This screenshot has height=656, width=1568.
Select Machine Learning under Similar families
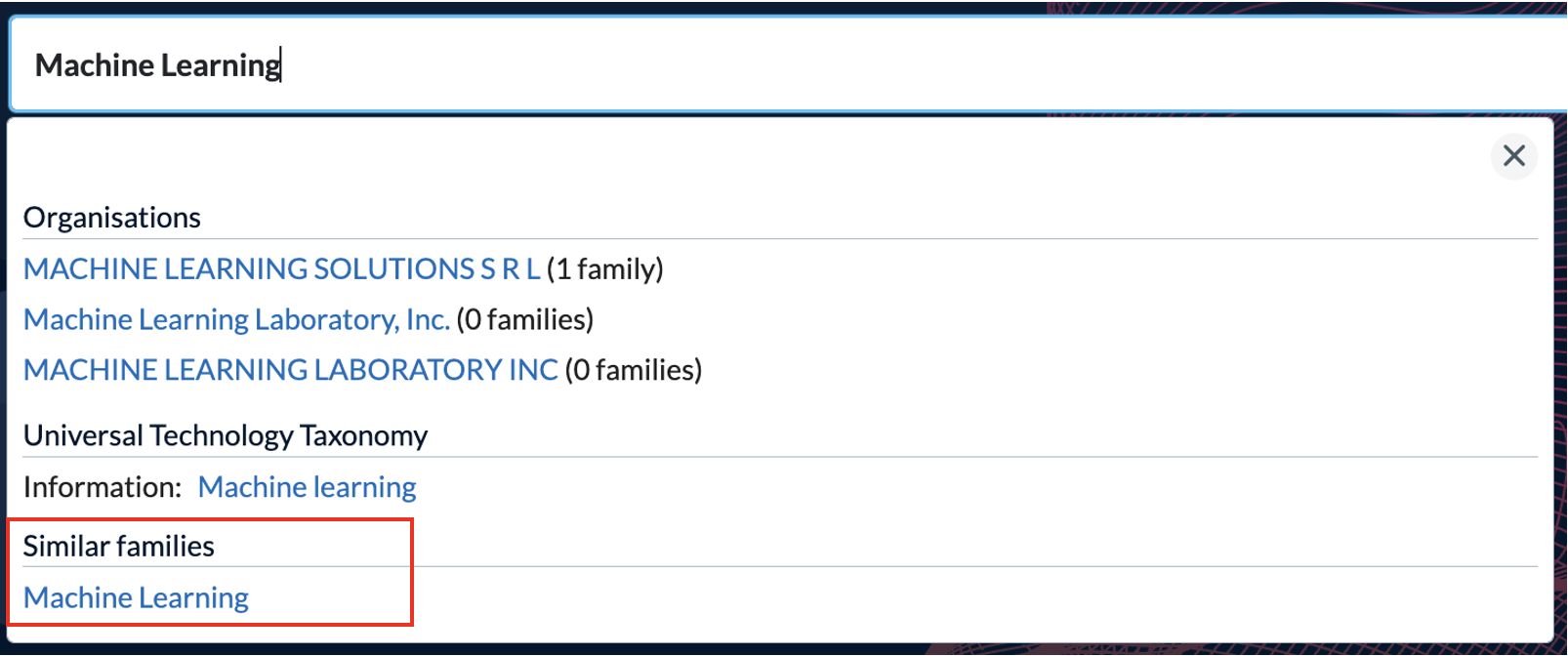(137, 596)
